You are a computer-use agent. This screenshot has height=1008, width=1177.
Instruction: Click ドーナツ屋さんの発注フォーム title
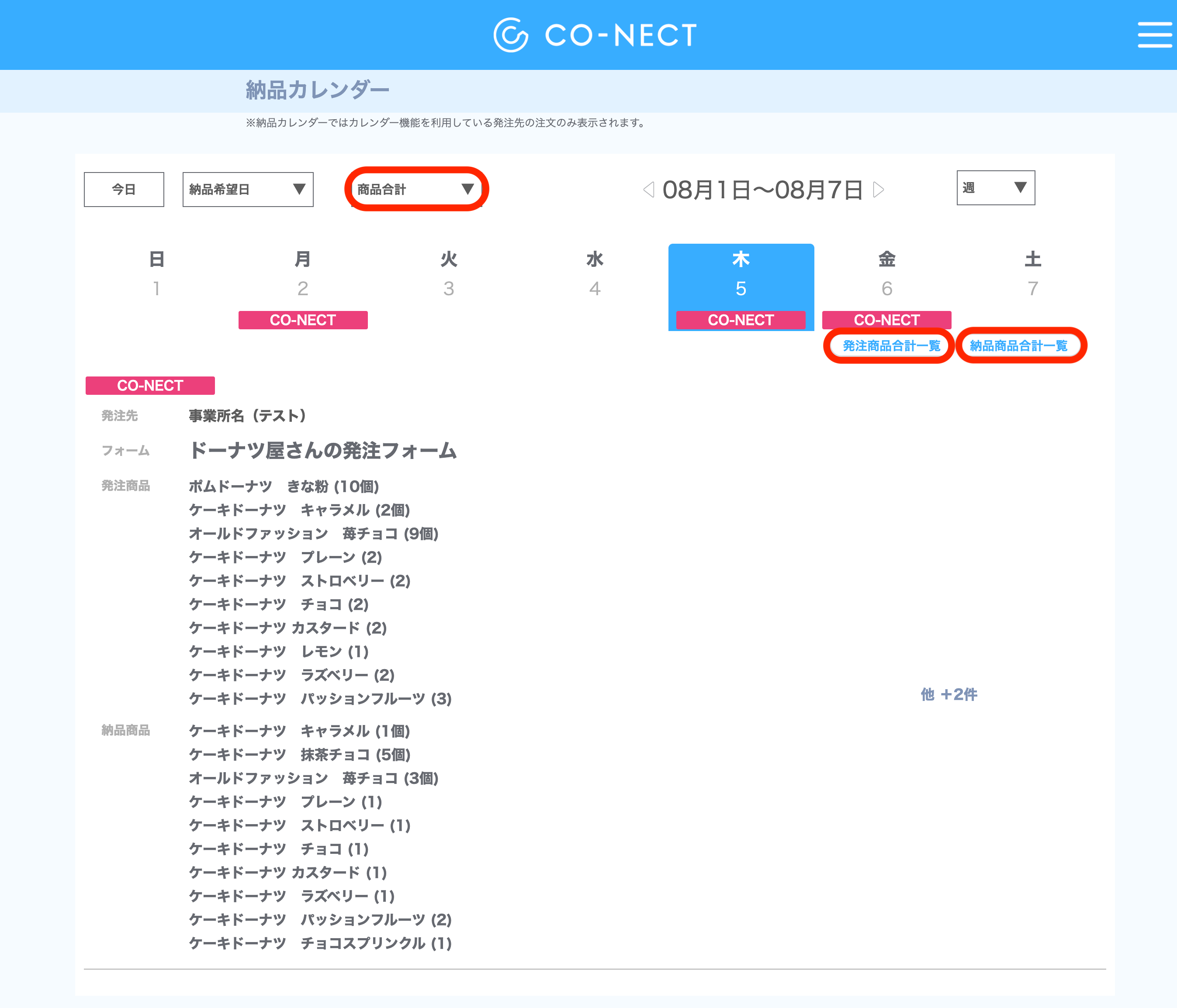point(323,450)
